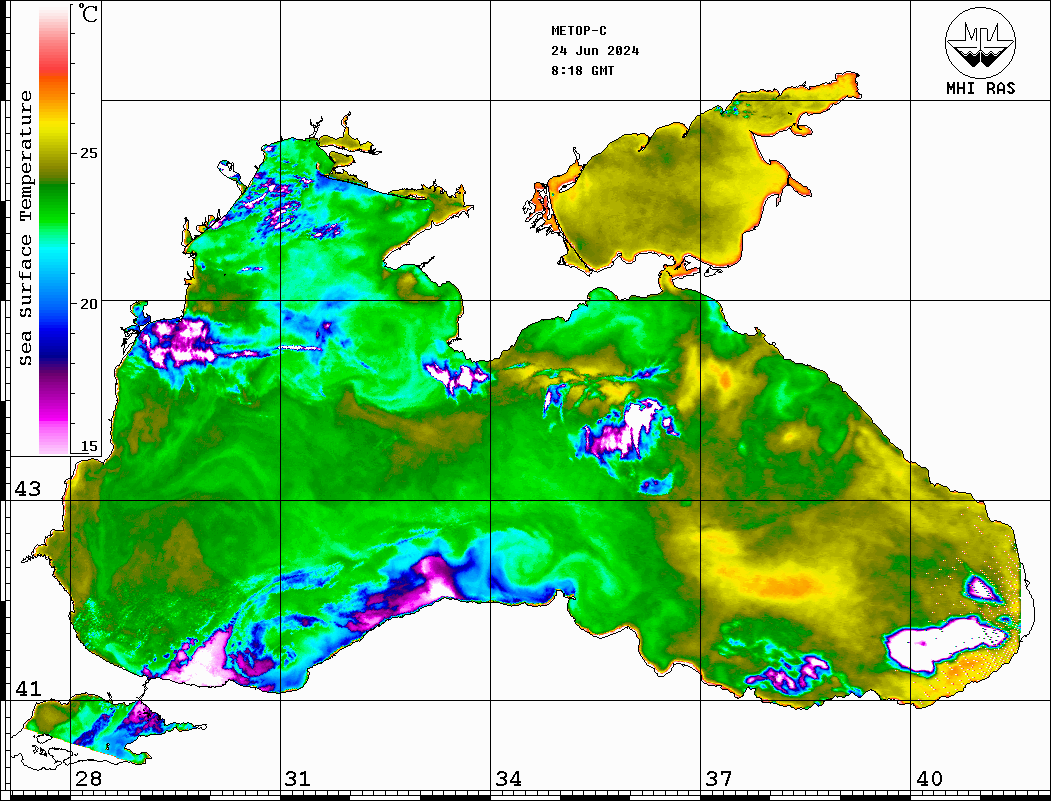The height and width of the screenshot is (801, 1051).
Task: Click the longitude label '34'
Action: point(509,779)
